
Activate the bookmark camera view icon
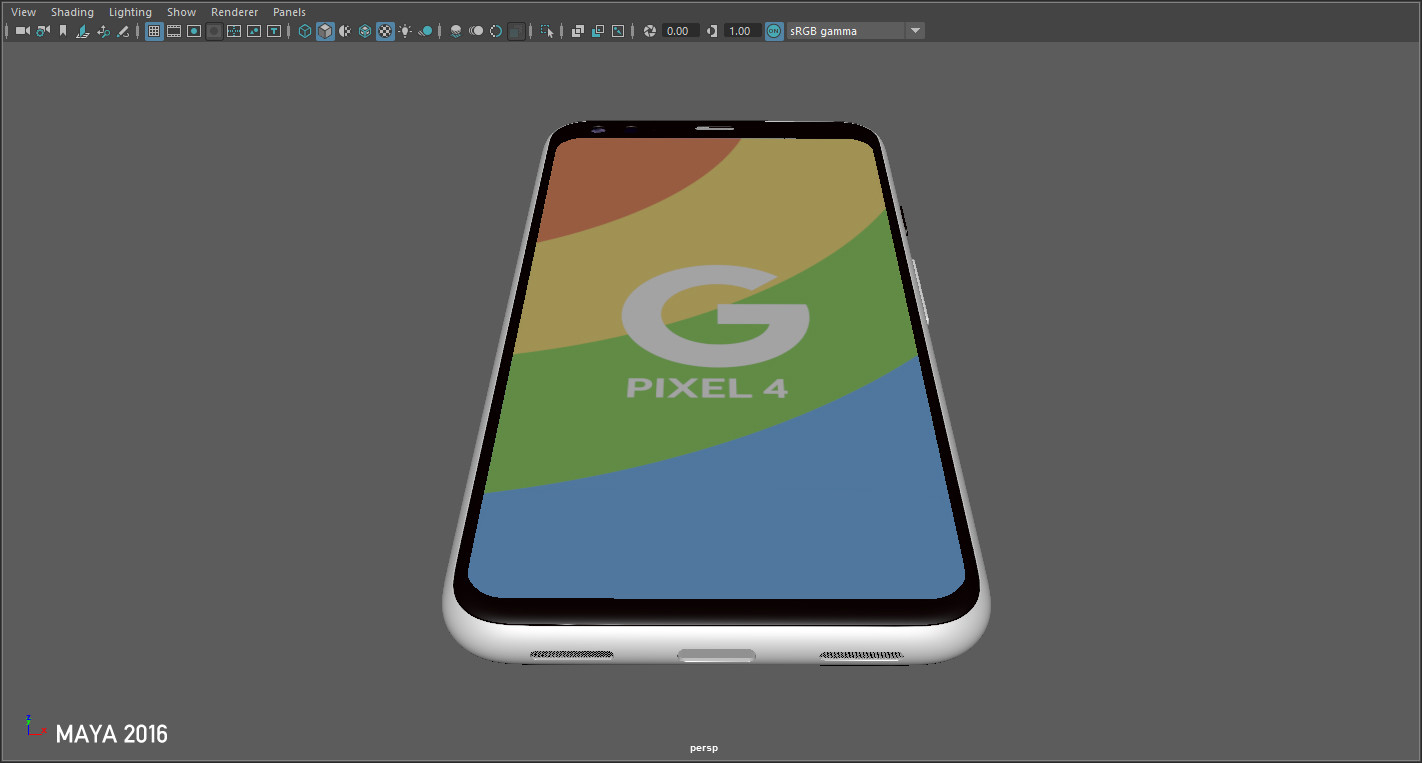[62, 31]
